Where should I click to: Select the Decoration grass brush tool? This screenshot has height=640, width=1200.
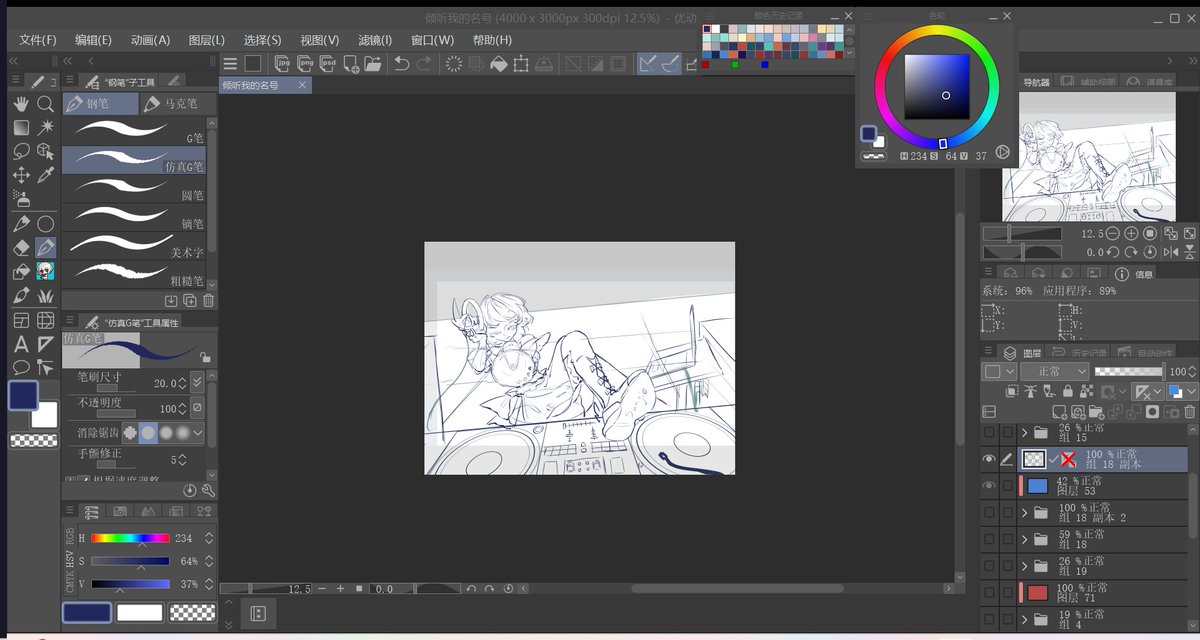pos(45,296)
